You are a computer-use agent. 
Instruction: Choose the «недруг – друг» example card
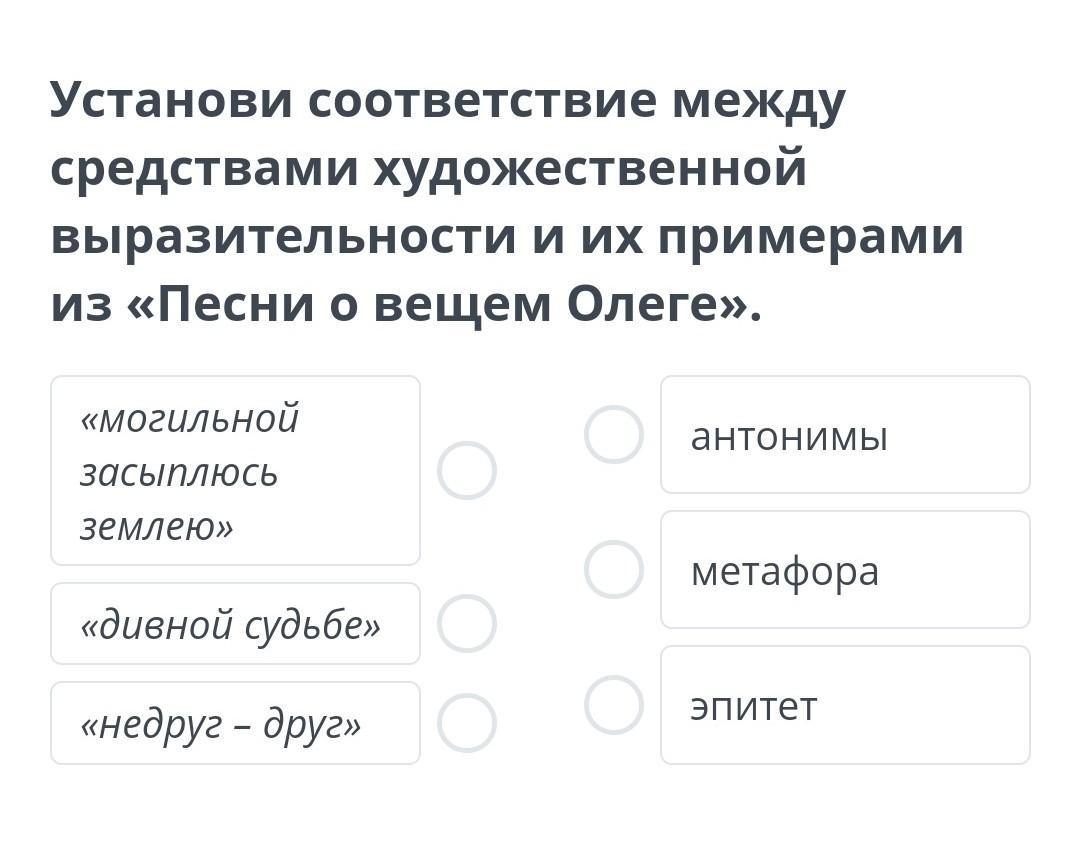pos(235,723)
